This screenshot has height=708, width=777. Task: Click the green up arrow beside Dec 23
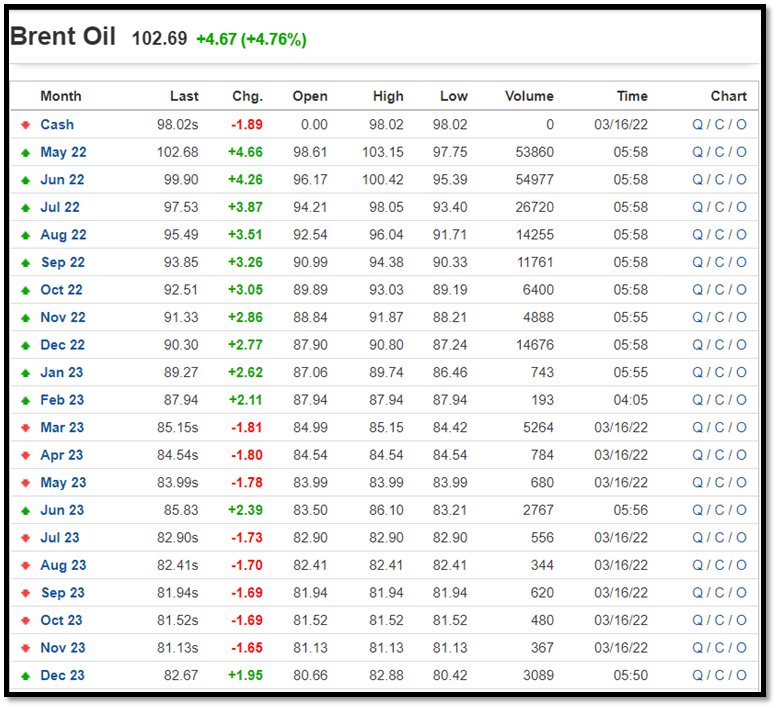(26, 676)
